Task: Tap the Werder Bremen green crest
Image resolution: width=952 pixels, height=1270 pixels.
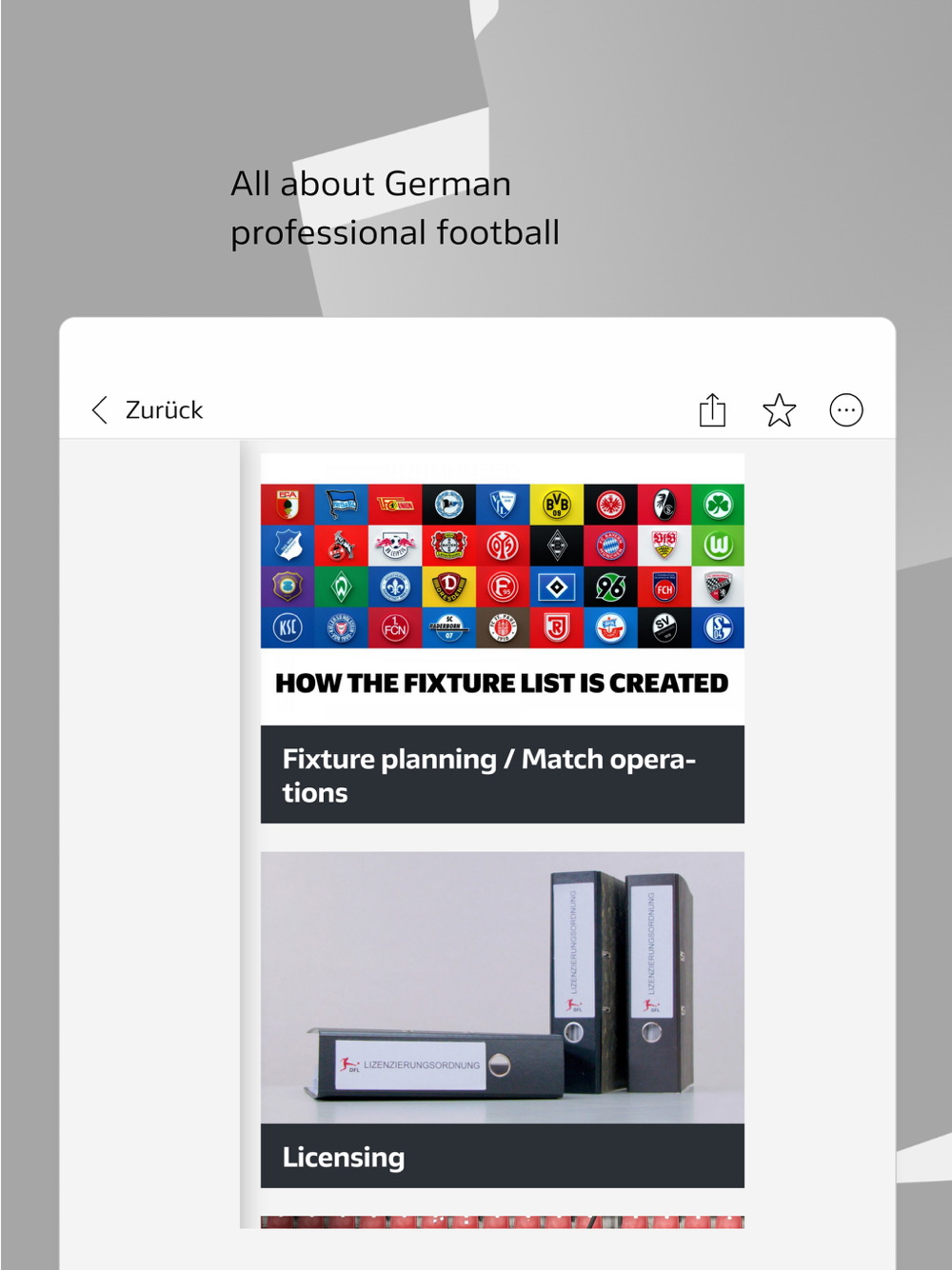Action: pyautogui.click(x=341, y=587)
